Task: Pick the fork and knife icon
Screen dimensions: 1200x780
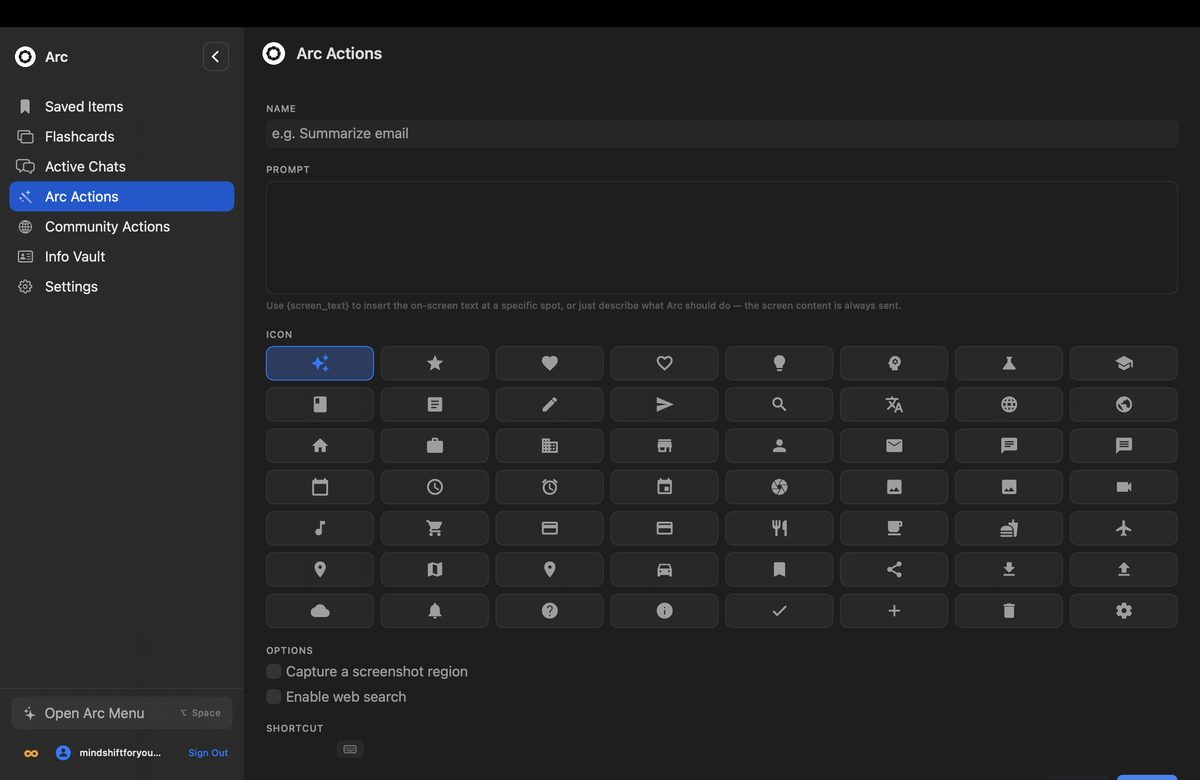Action: (x=779, y=528)
